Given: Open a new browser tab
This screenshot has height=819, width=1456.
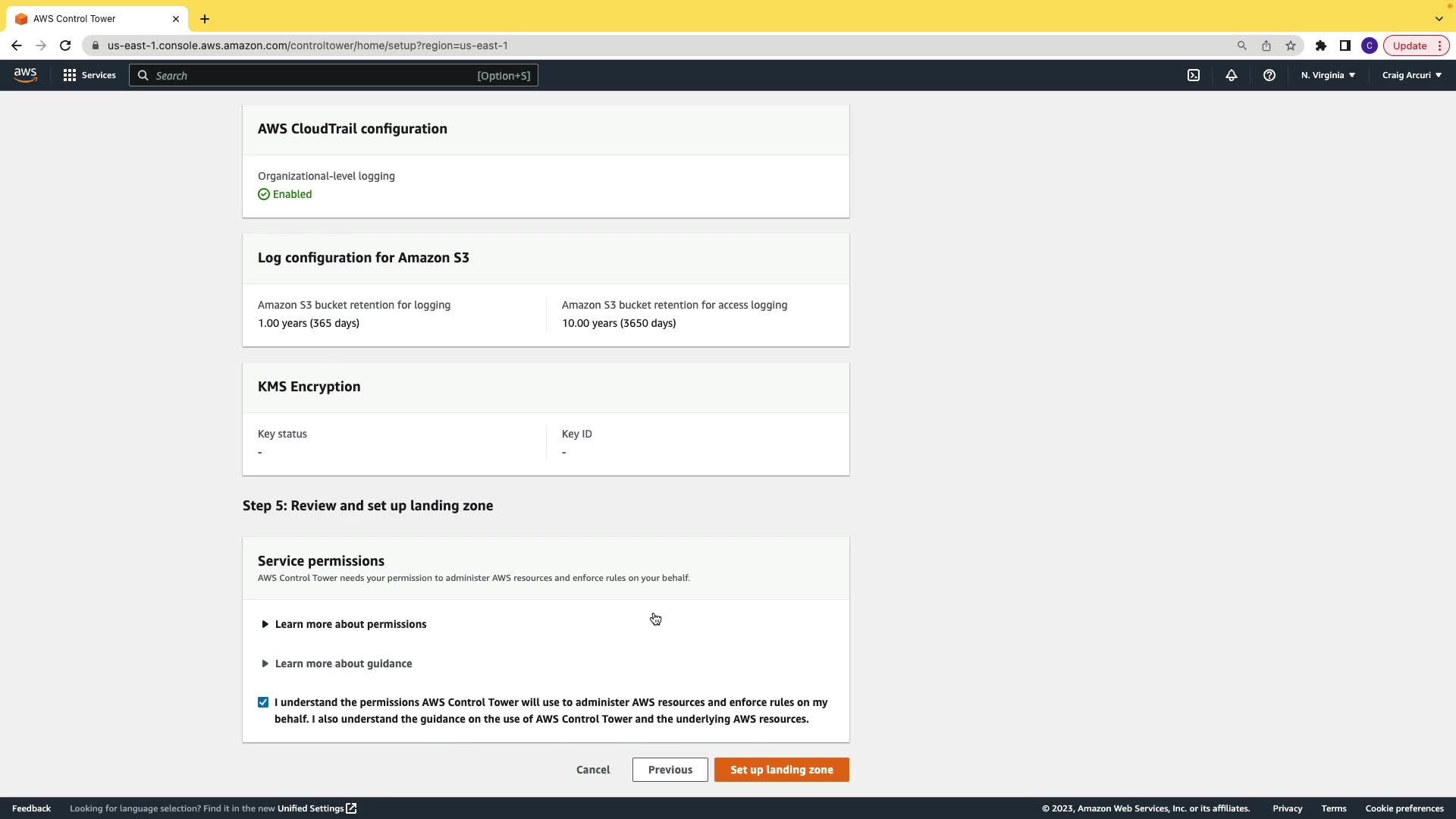Looking at the screenshot, I should coord(205,19).
